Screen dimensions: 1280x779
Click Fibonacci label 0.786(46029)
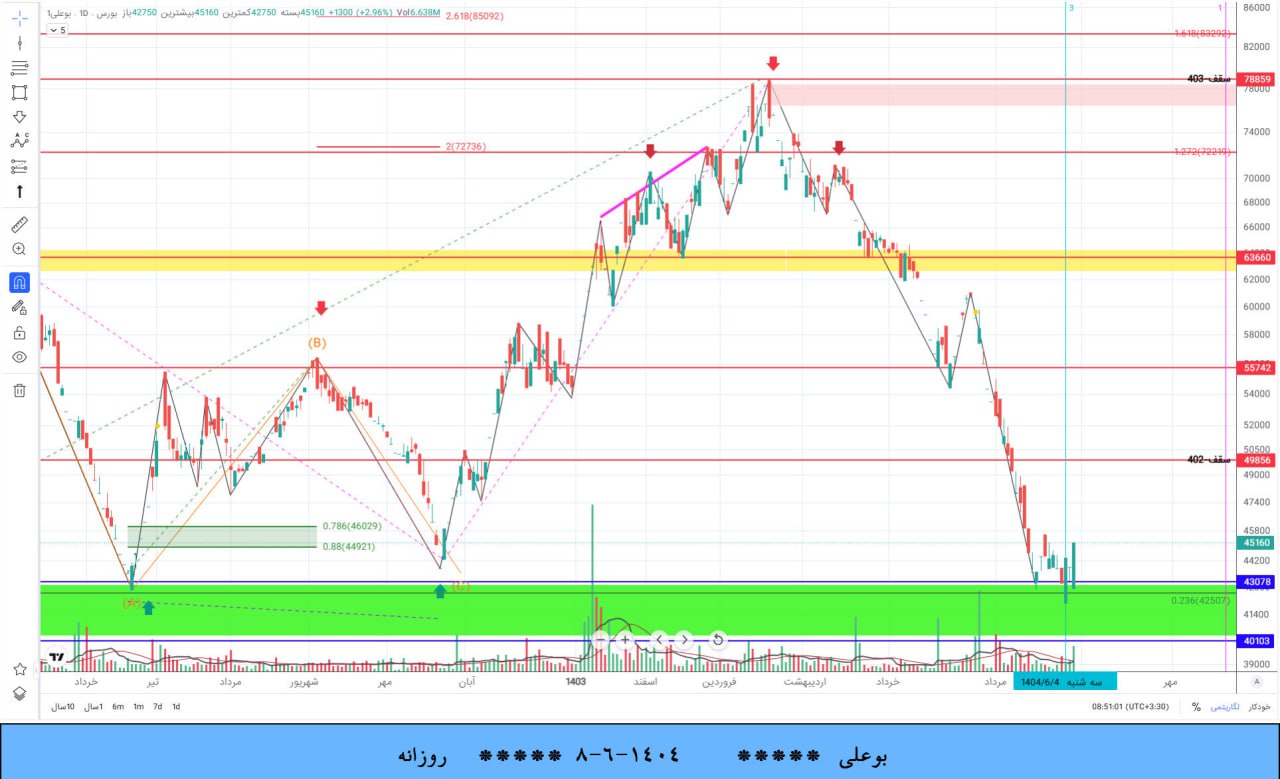coord(352,526)
